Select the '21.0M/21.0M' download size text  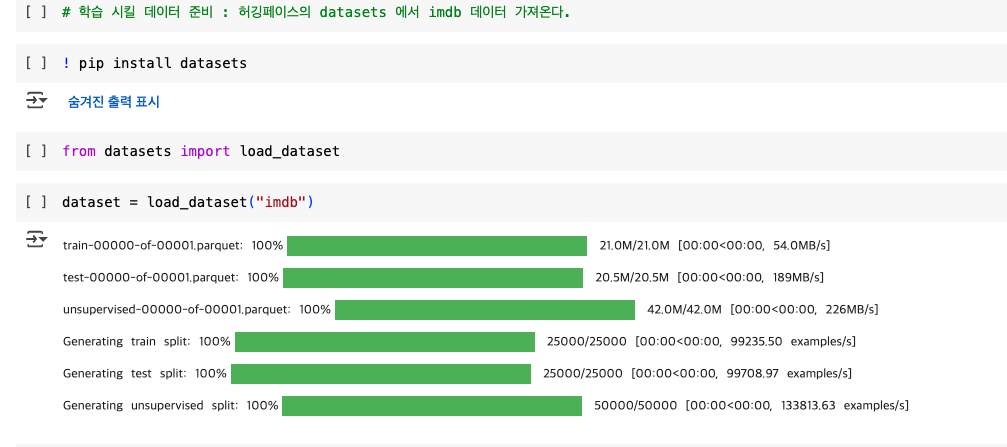pyautogui.click(x=635, y=245)
